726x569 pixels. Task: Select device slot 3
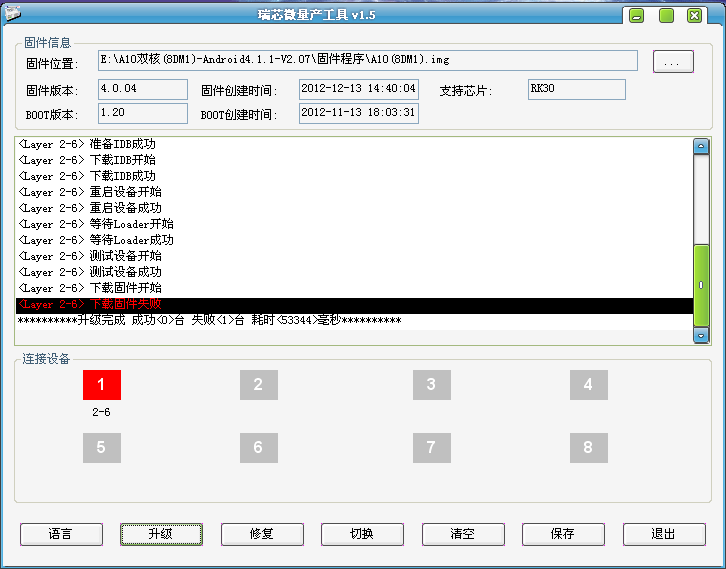pyautogui.click(x=432, y=385)
